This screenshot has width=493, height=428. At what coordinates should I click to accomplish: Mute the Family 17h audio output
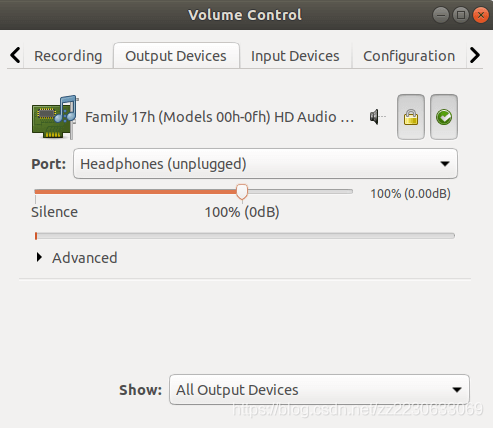378,117
